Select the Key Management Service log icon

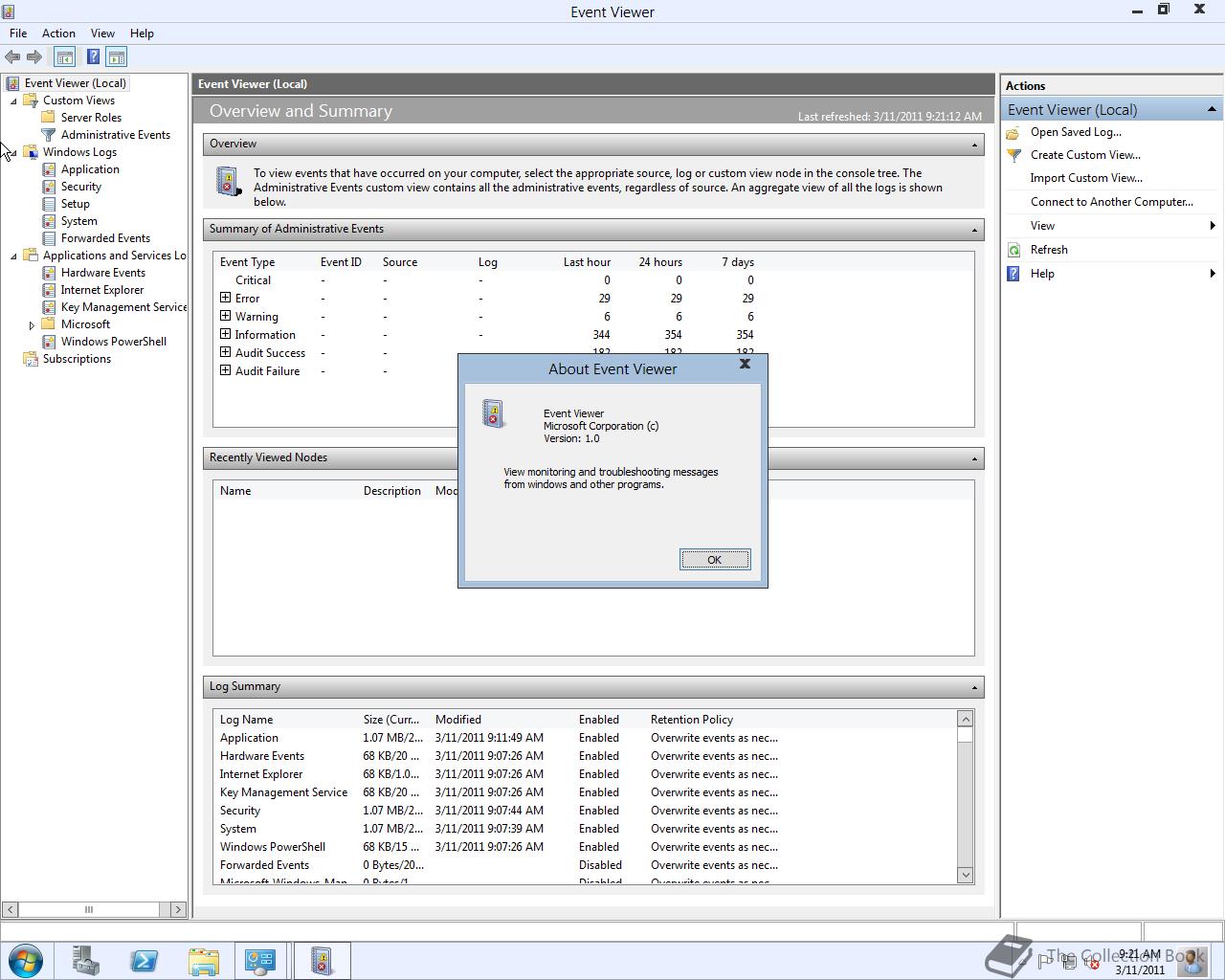point(49,307)
